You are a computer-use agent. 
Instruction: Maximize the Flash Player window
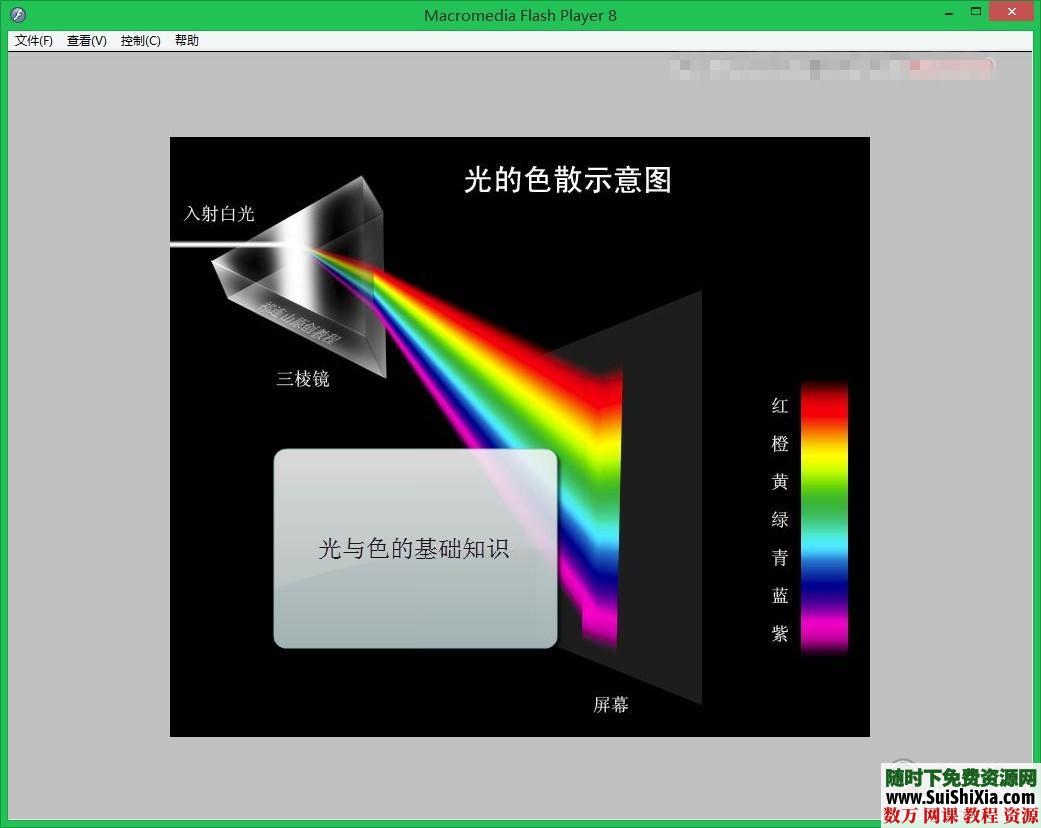point(975,12)
